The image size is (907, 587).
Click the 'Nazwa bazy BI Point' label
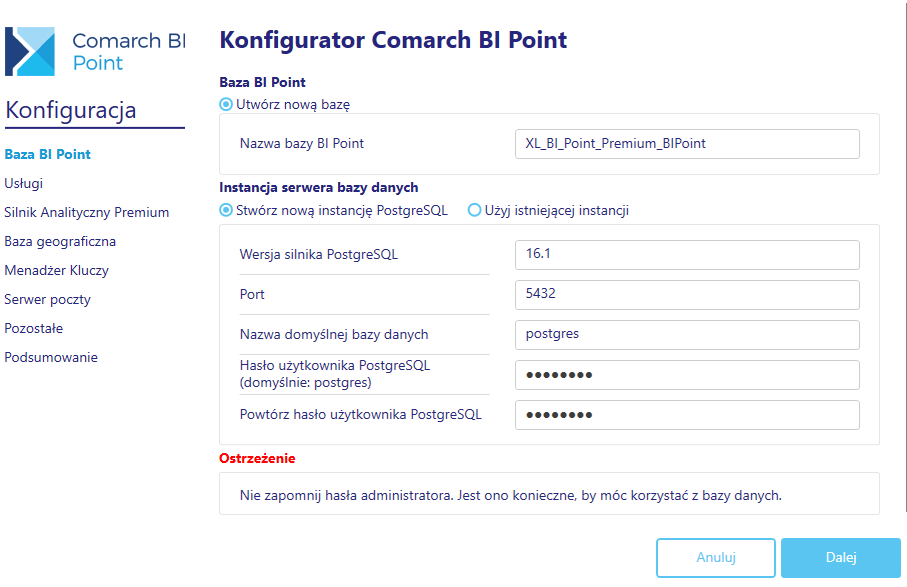click(x=302, y=143)
